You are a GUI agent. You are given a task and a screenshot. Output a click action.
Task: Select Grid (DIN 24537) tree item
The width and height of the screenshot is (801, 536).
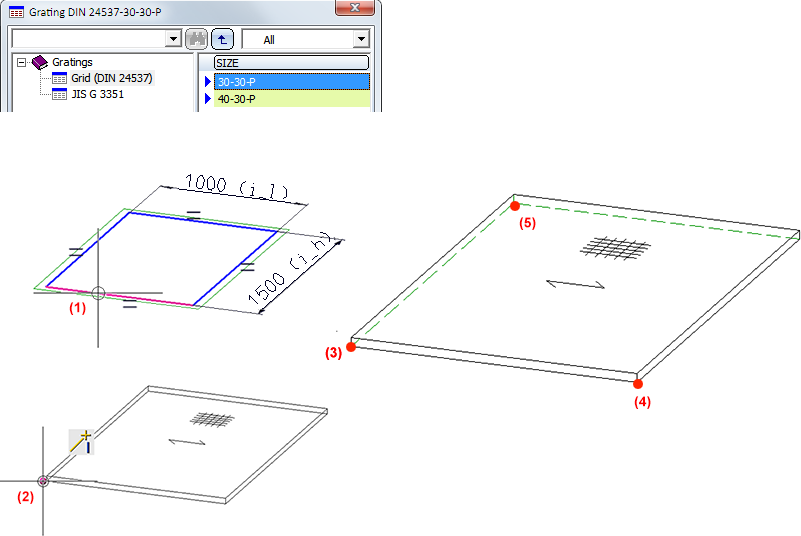click(x=111, y=78)
